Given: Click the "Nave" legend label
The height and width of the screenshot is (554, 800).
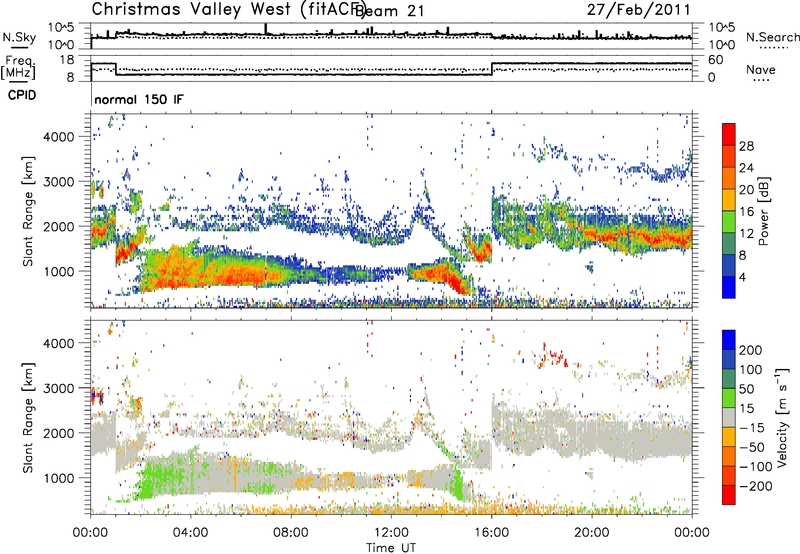Looking at the screenshot, I should click(x=761, y=69).
